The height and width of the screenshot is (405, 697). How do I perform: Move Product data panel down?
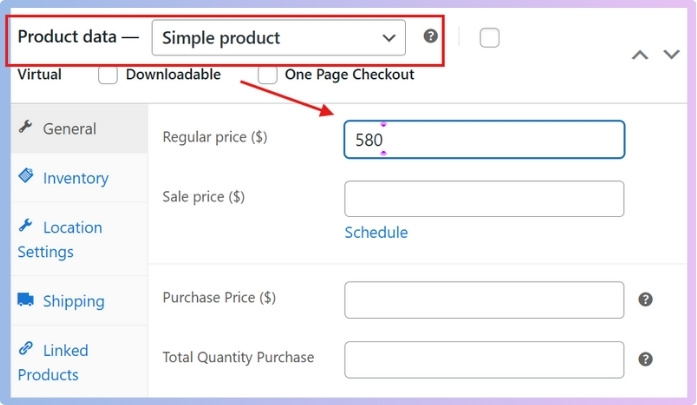(x=671, y=54)
